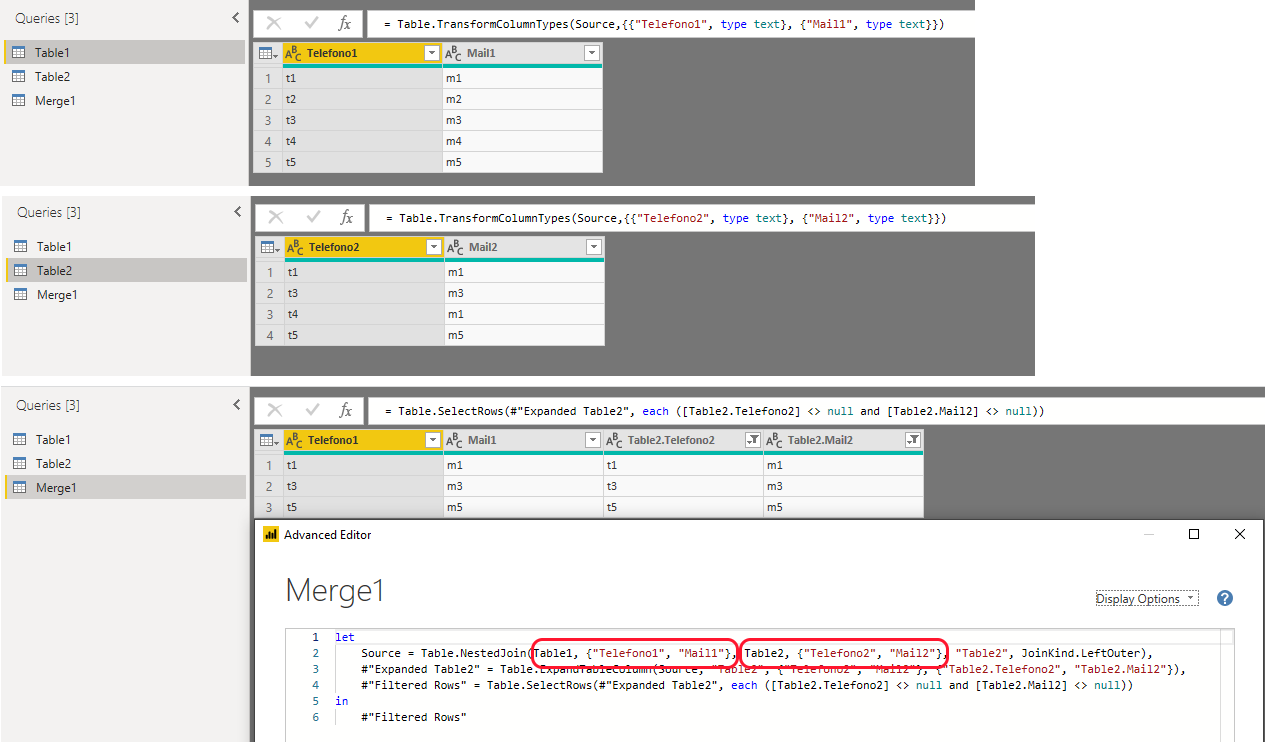Maximize the Advanced Editor window
Screen dimensions: 1269x752
pos(1194,535)
